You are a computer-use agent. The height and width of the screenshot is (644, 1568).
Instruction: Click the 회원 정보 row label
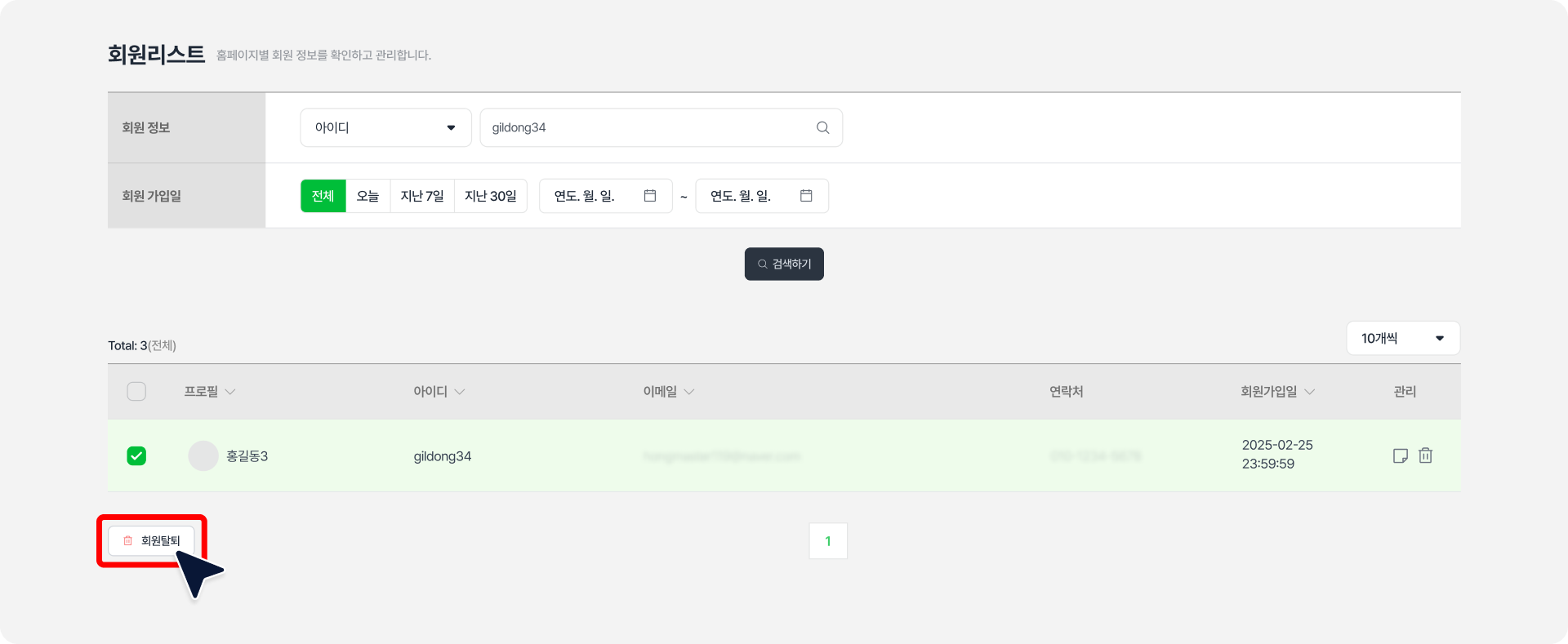[146, 127]
